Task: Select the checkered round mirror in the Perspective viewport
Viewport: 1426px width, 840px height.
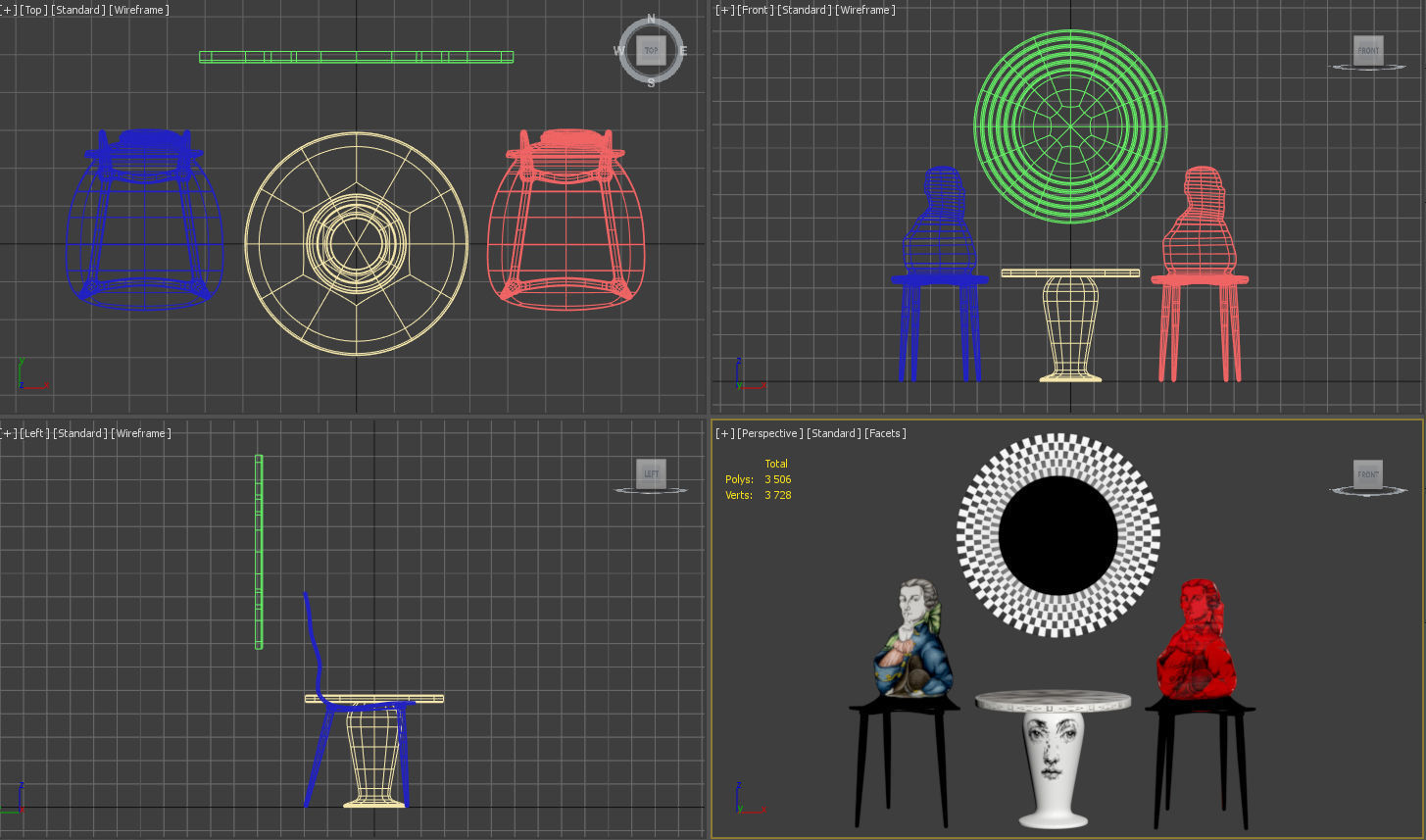Action: pyautogui.click(x=1058, y=536)
